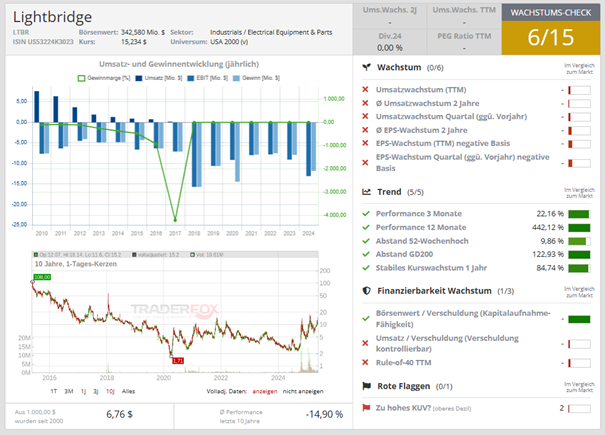Click red X beside Ø EPS-Wachstum 2 Jahre
This screenshot has height=435, width=605.
(365, 130)
